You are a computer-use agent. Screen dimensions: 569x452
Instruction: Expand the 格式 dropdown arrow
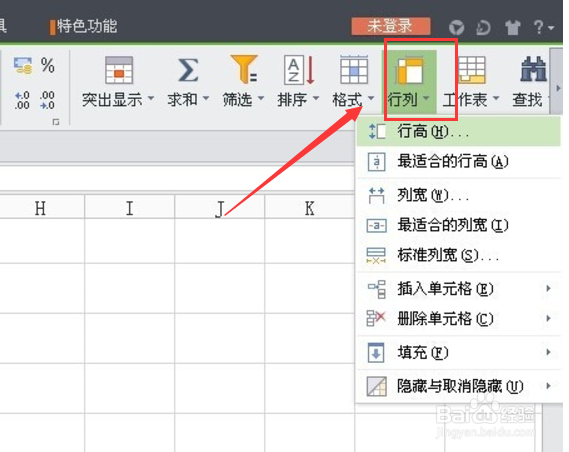(x=371, y=98)
